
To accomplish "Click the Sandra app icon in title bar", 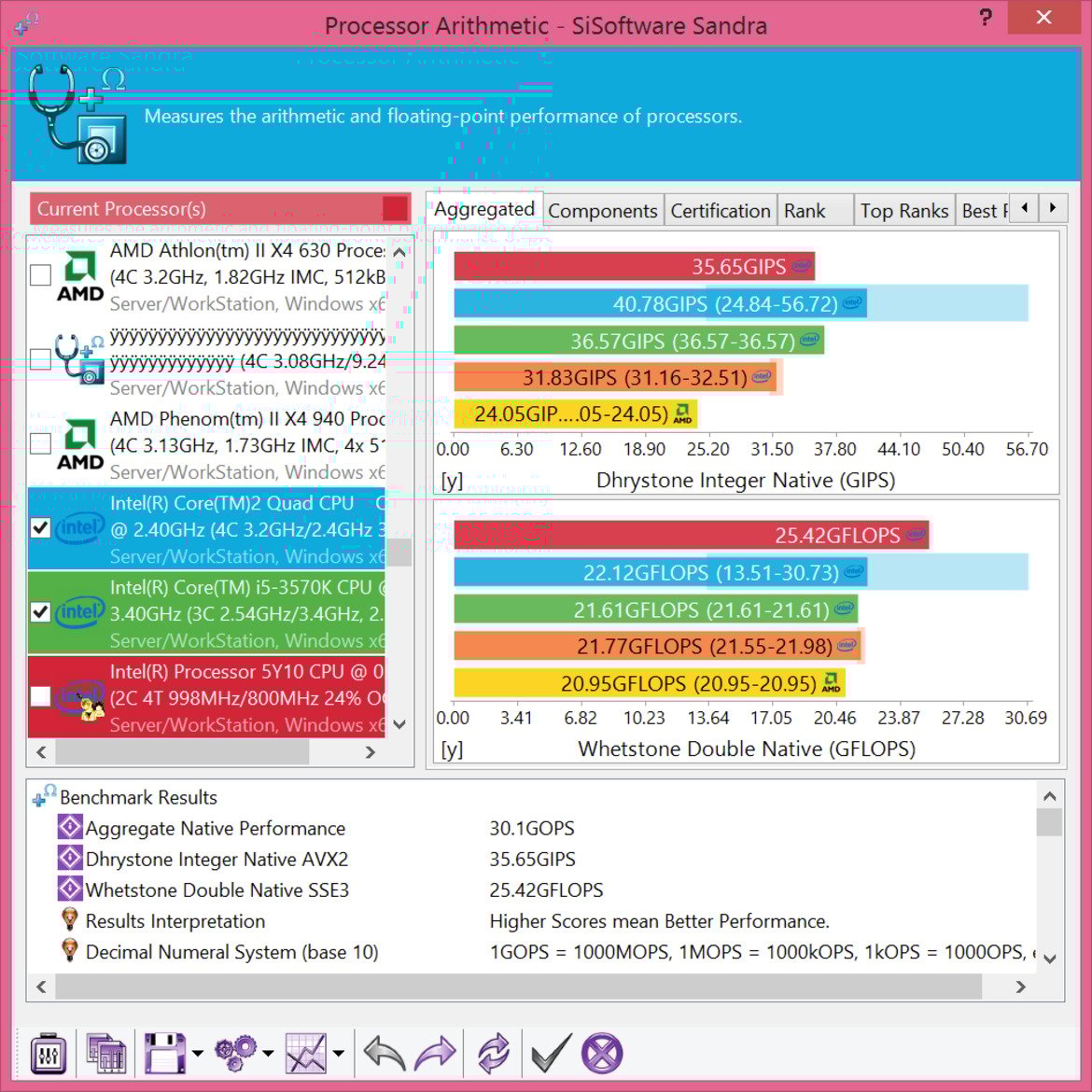I will (26, 23).
